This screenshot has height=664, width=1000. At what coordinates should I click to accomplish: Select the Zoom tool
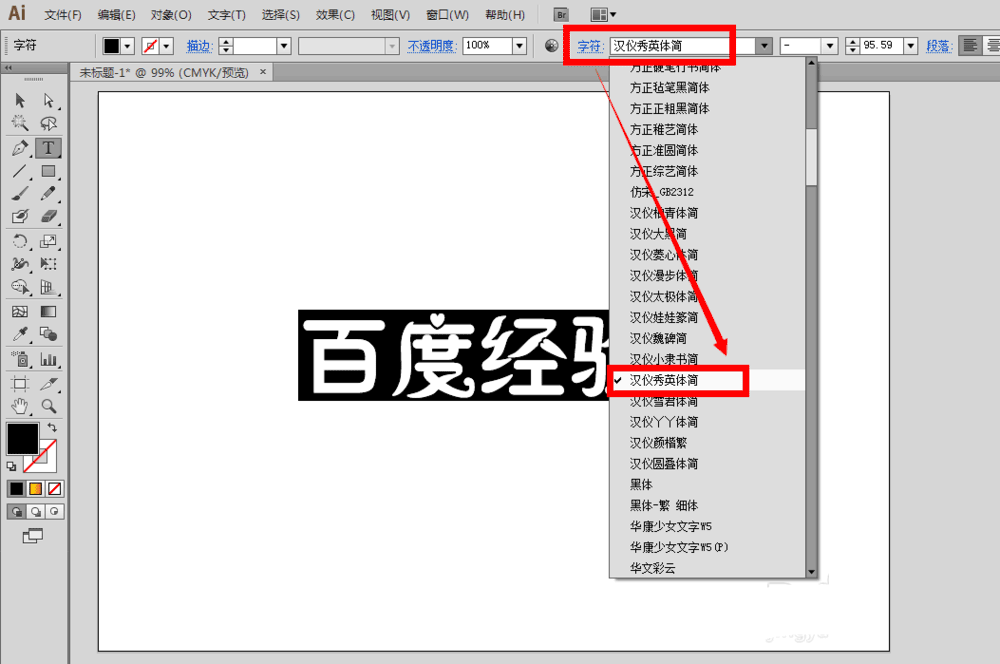click(x=48, y=406)
